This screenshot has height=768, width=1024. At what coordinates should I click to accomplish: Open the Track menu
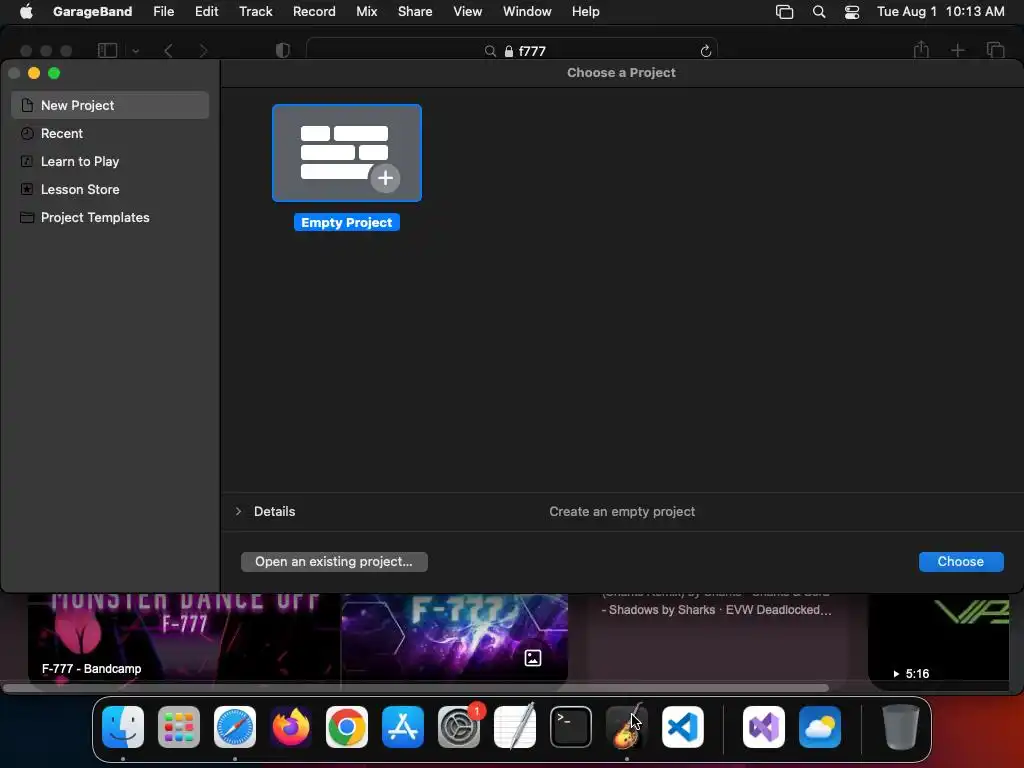pos(255,12)
